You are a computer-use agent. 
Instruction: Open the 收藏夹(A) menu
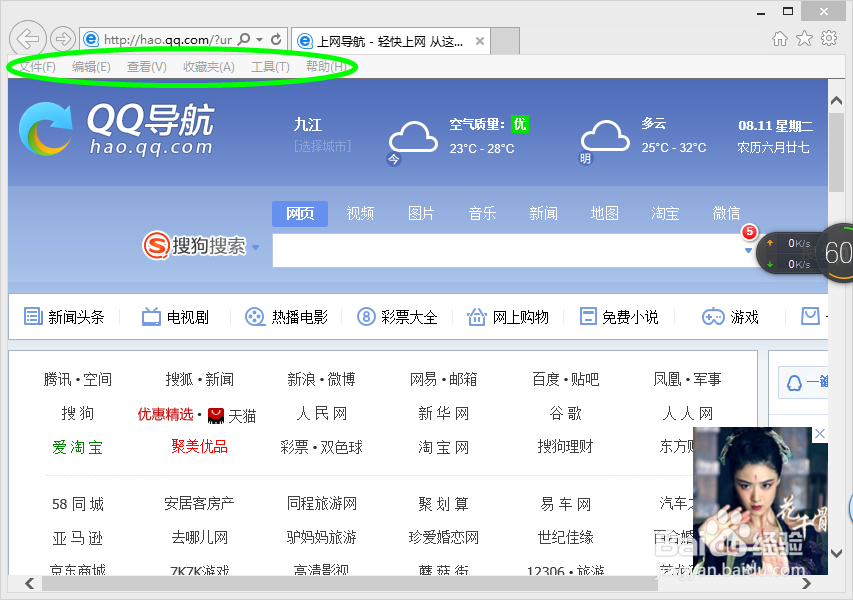click(x=209, y=66)
